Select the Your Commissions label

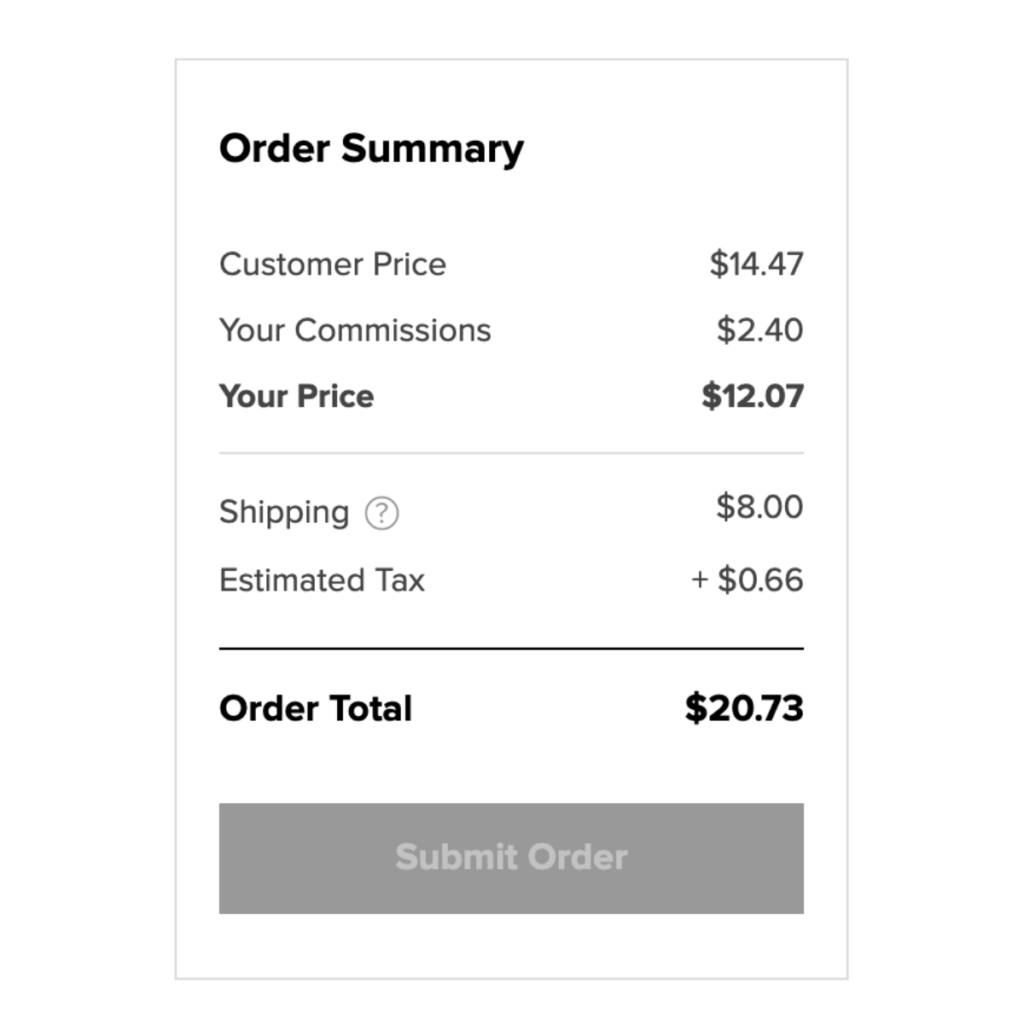pos(355,331)
